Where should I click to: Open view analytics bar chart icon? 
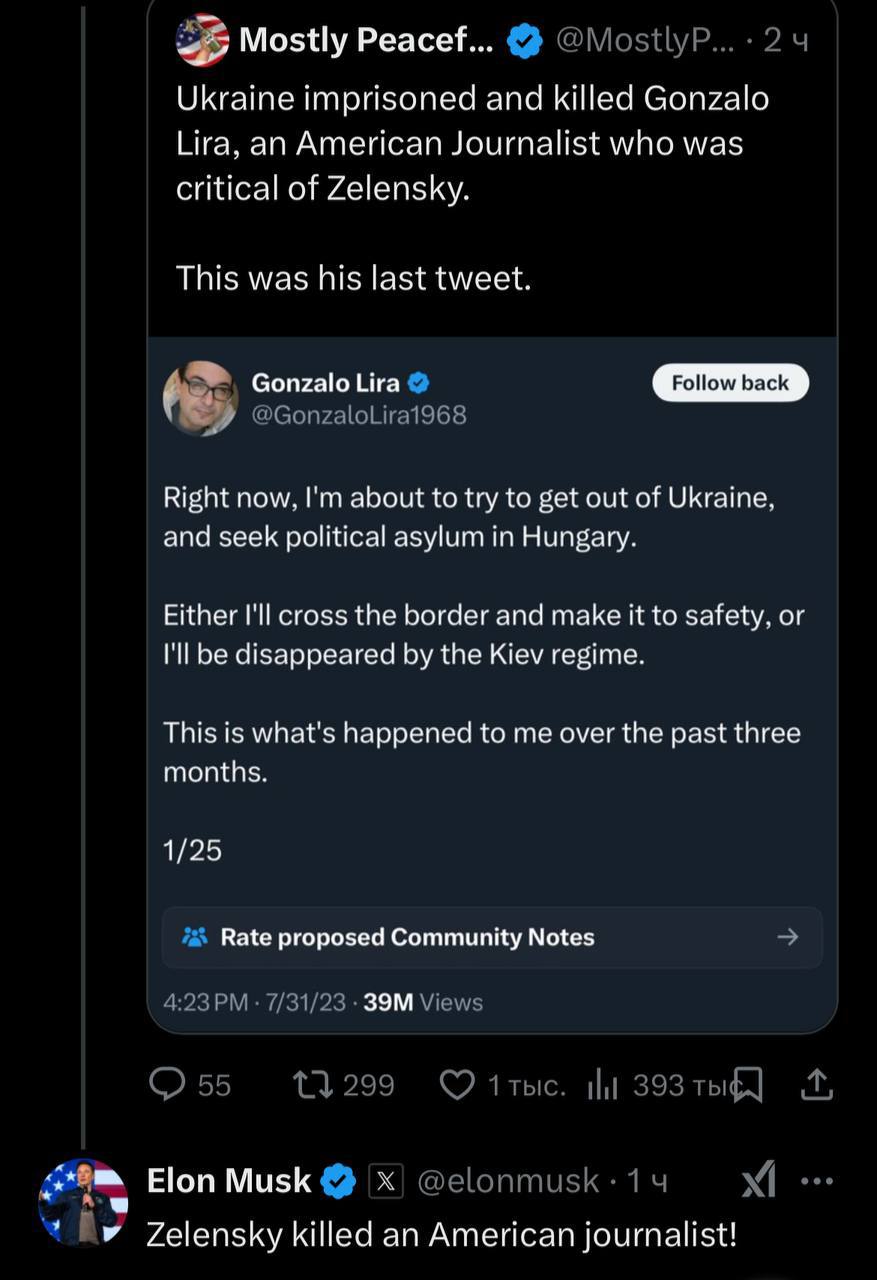click(602, 1084)
